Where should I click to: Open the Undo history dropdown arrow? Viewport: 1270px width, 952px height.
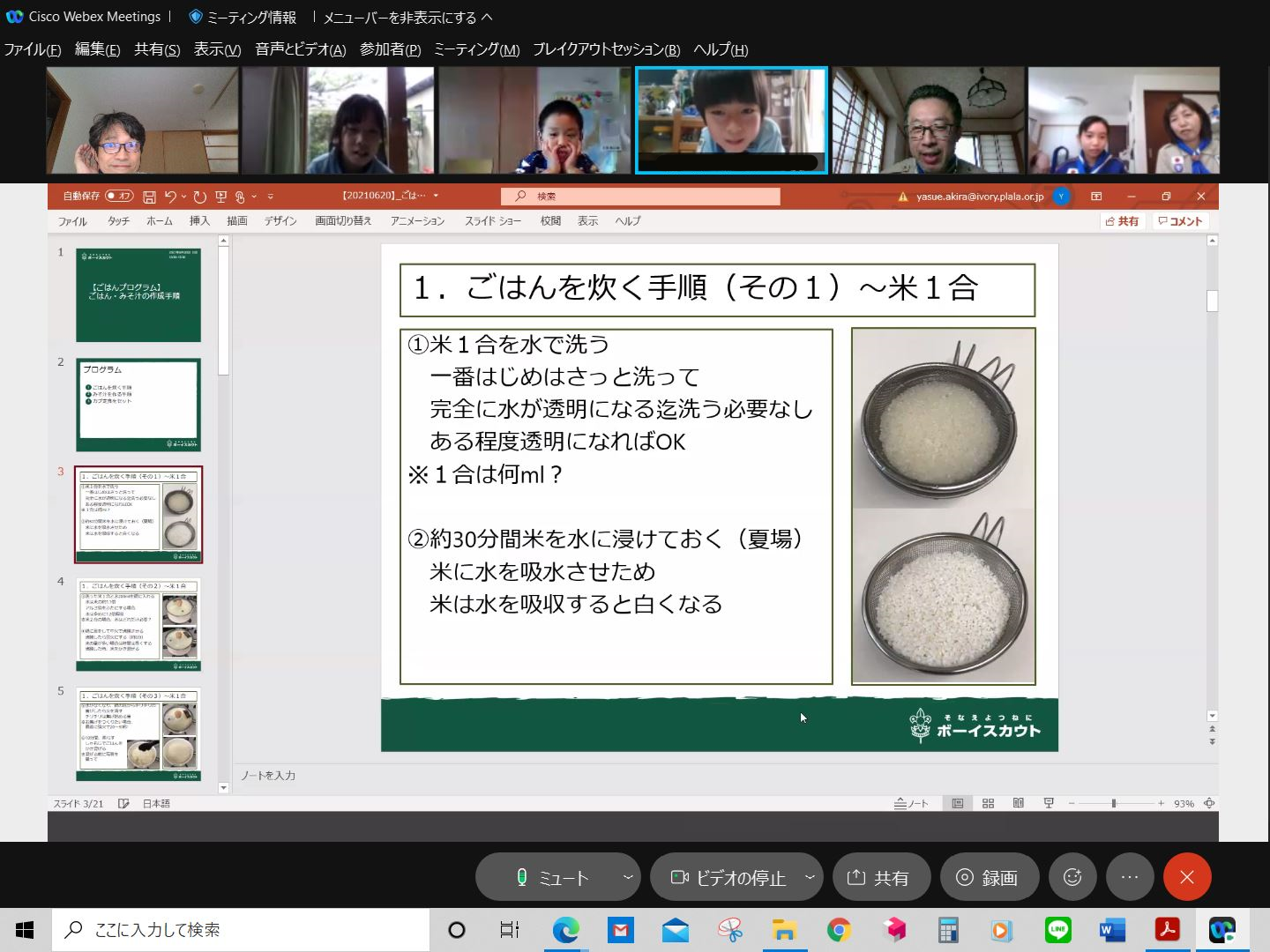(183, 197)
